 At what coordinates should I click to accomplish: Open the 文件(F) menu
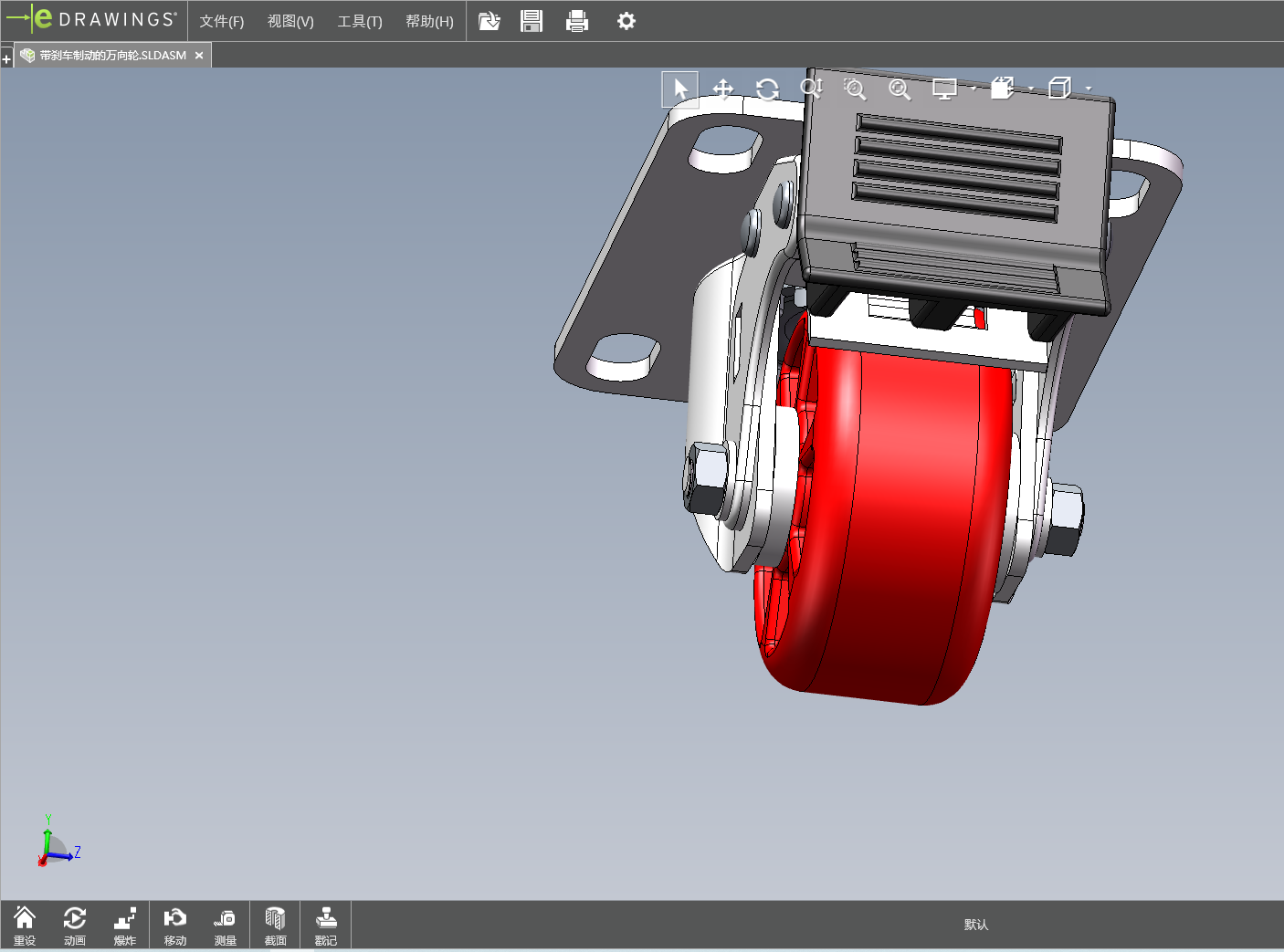[x=222, y=21]
